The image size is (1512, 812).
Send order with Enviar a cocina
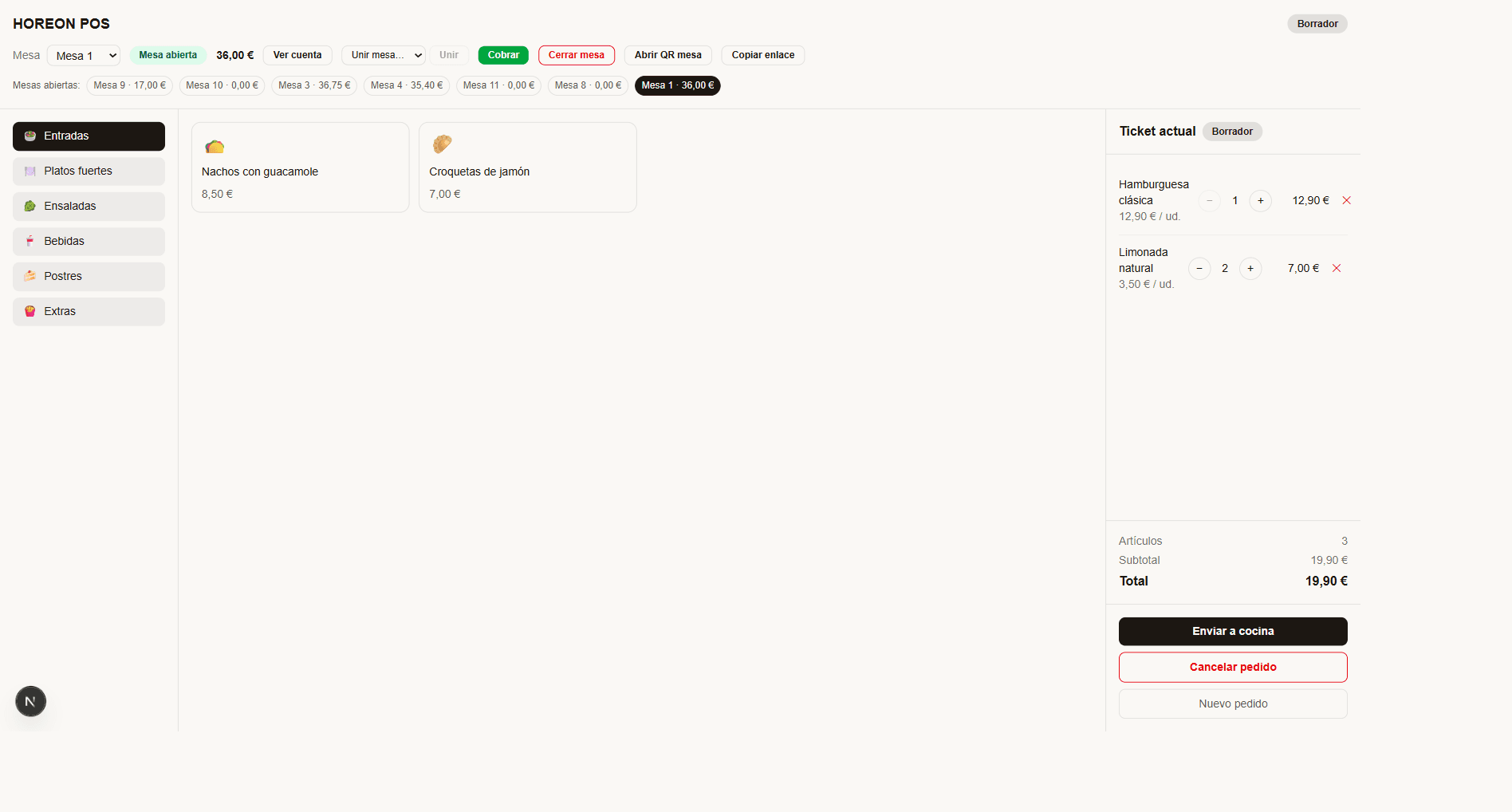point(1233,631)
